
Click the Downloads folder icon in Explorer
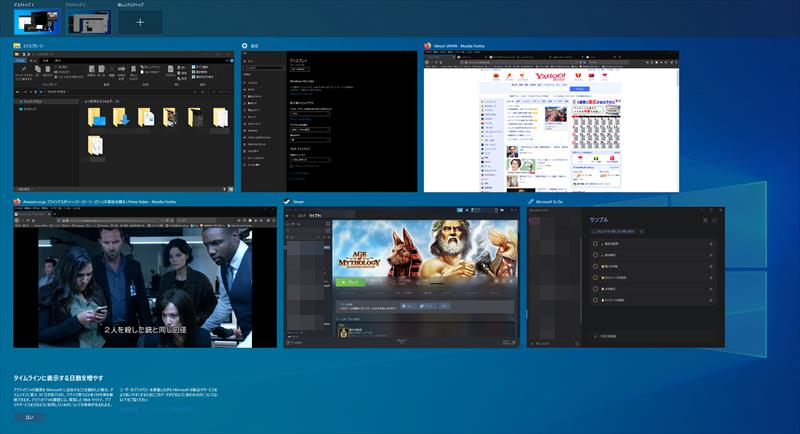click(121, 118)
